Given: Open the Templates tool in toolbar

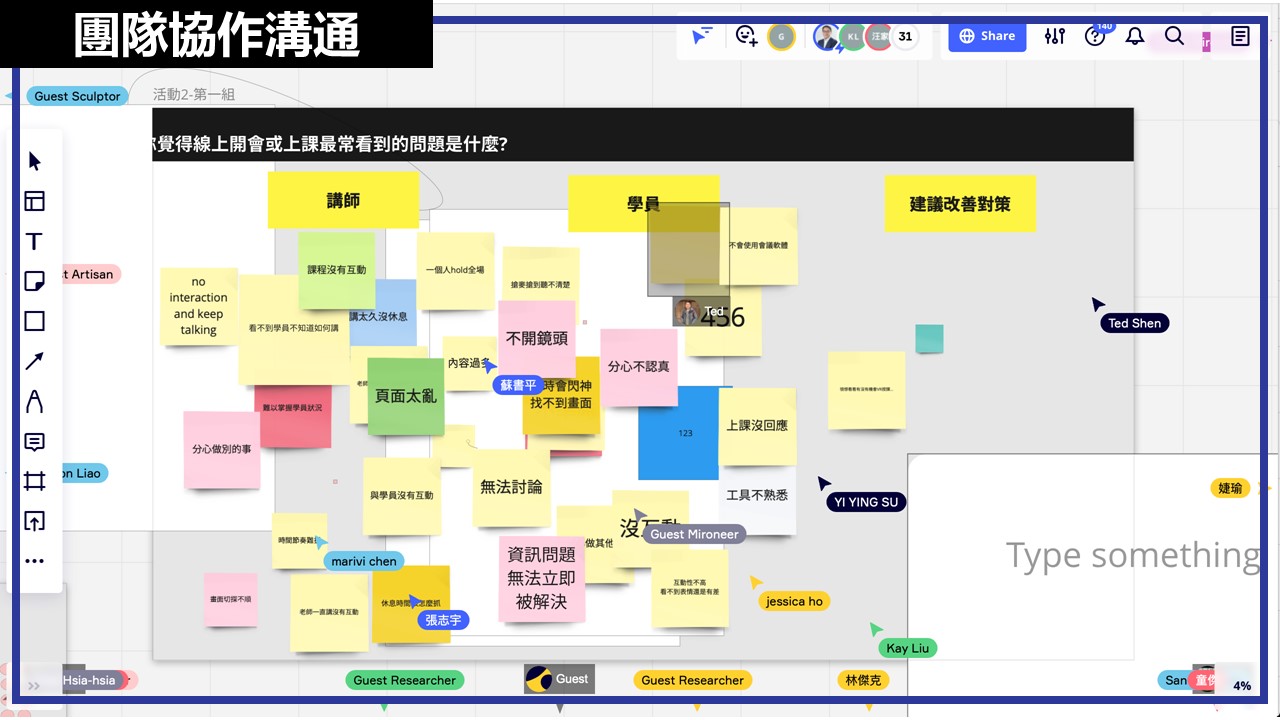Looking at the screenshot, I should (35, 202).
